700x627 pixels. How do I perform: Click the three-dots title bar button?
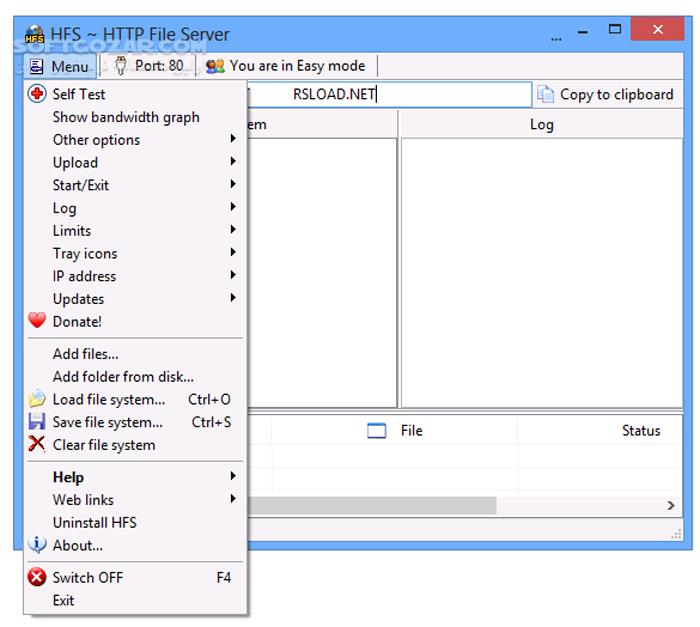click(556, 39)
